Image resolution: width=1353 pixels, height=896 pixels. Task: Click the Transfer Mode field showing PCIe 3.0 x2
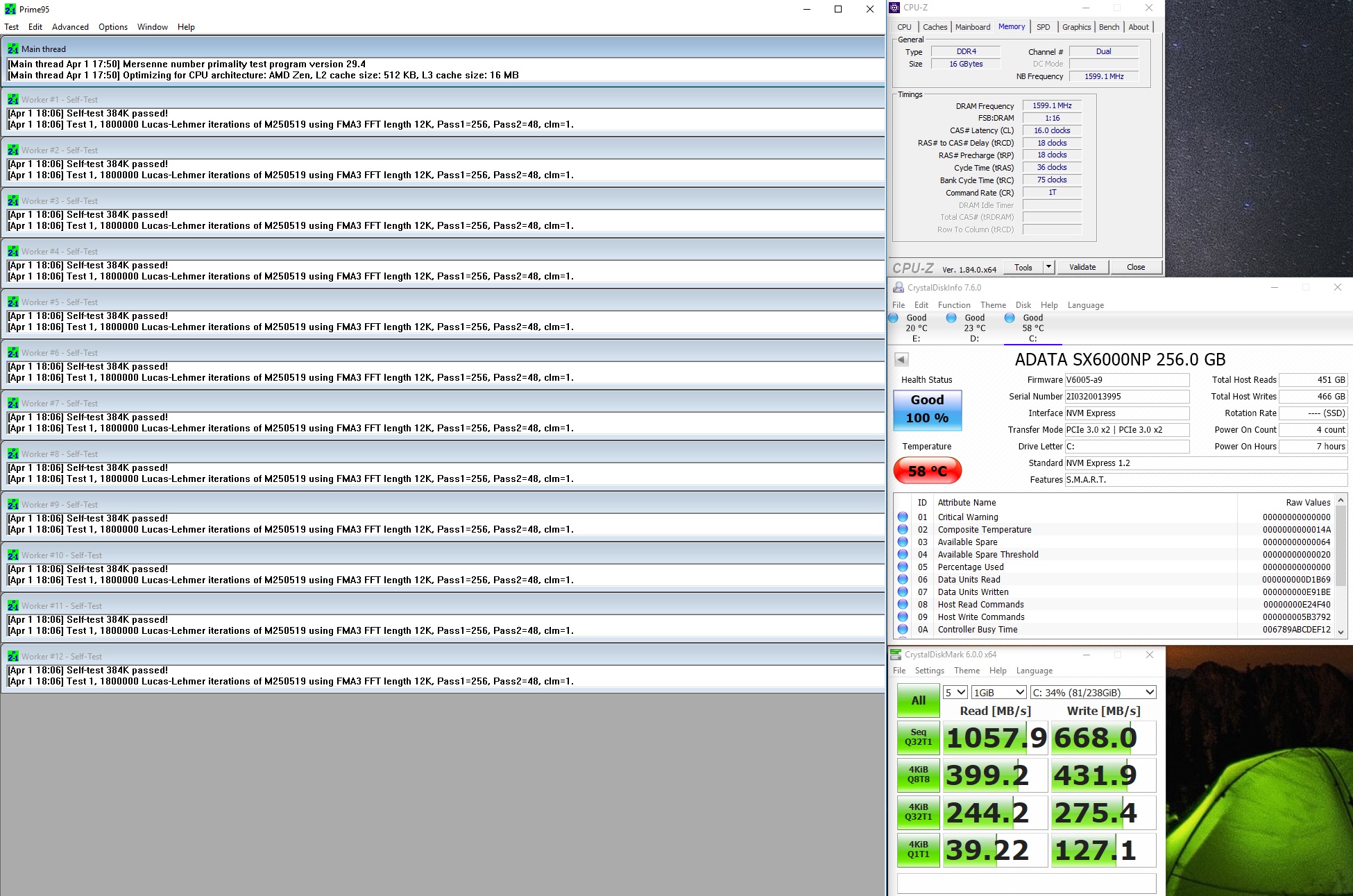click(x=1127, y=430)
